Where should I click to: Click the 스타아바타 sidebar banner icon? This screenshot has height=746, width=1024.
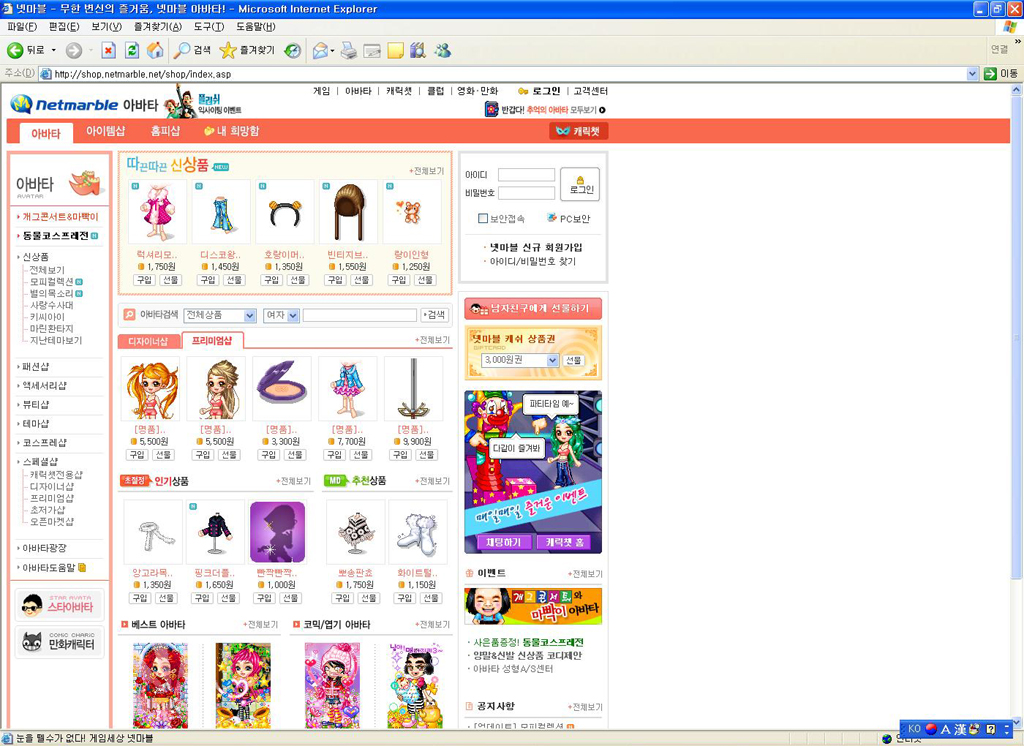coord(60,606)
